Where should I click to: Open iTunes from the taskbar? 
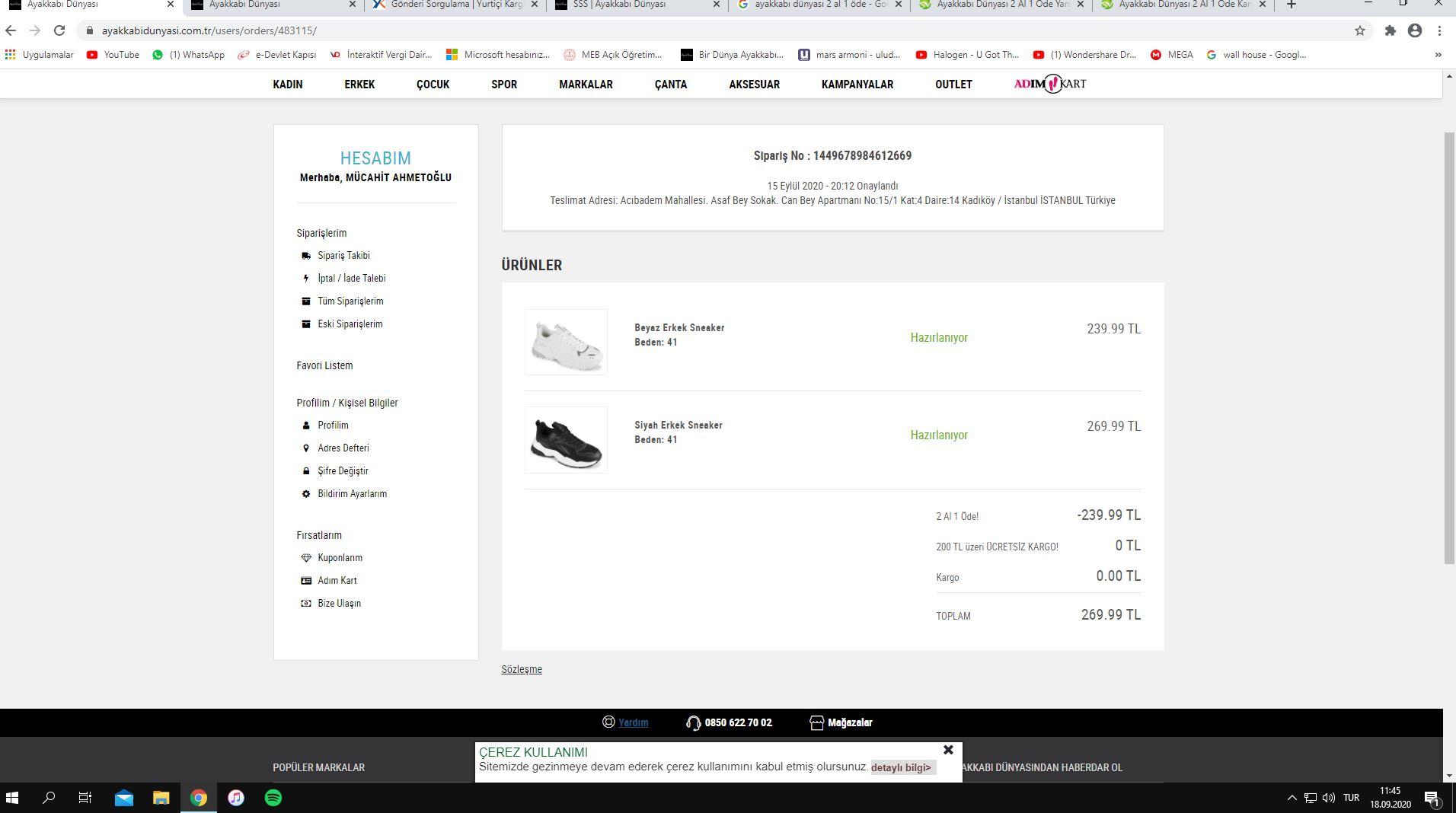[236, 798]
